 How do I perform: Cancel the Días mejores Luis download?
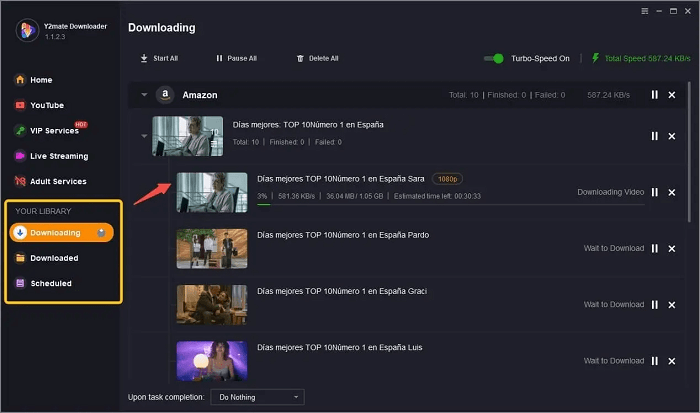coord(672,361)
